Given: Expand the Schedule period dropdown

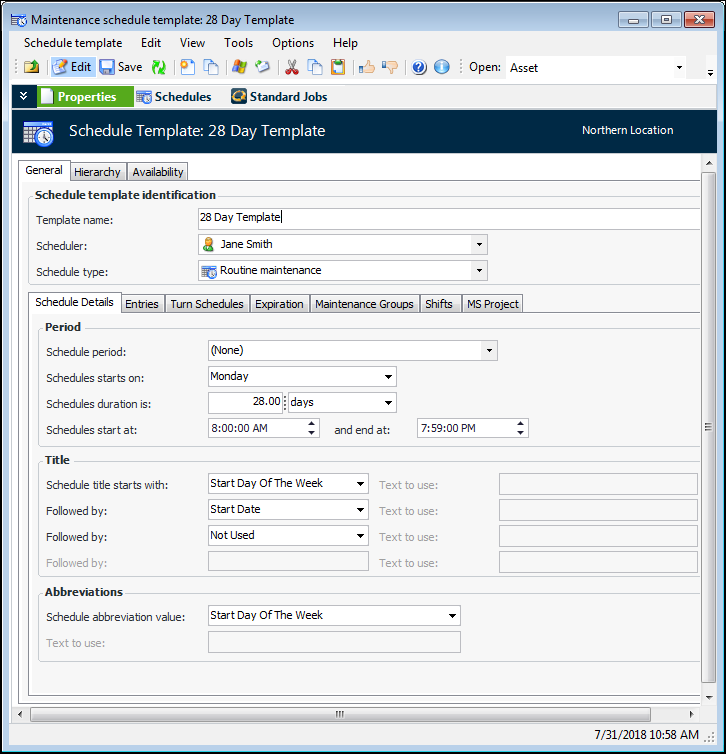Looking at the screenshot, I should [x=488, y=351].
